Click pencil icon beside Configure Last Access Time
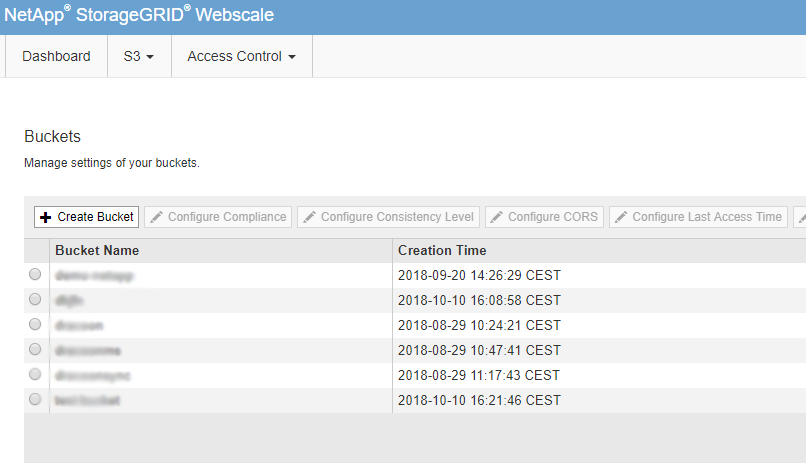Viewport: 806px width, 476px height. point(621,217)
